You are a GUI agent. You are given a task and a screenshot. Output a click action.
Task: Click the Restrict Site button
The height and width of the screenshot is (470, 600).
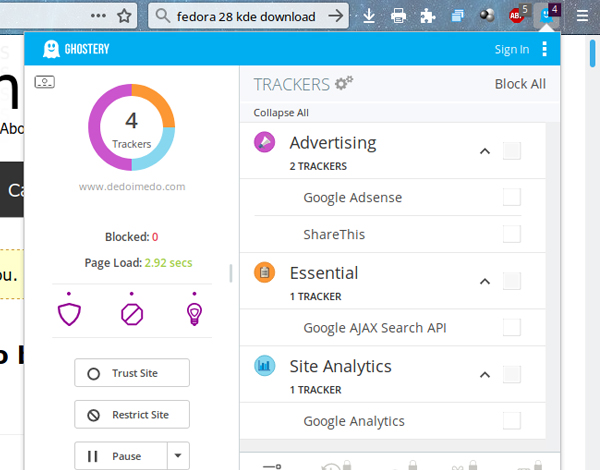(x=131, y=414)
